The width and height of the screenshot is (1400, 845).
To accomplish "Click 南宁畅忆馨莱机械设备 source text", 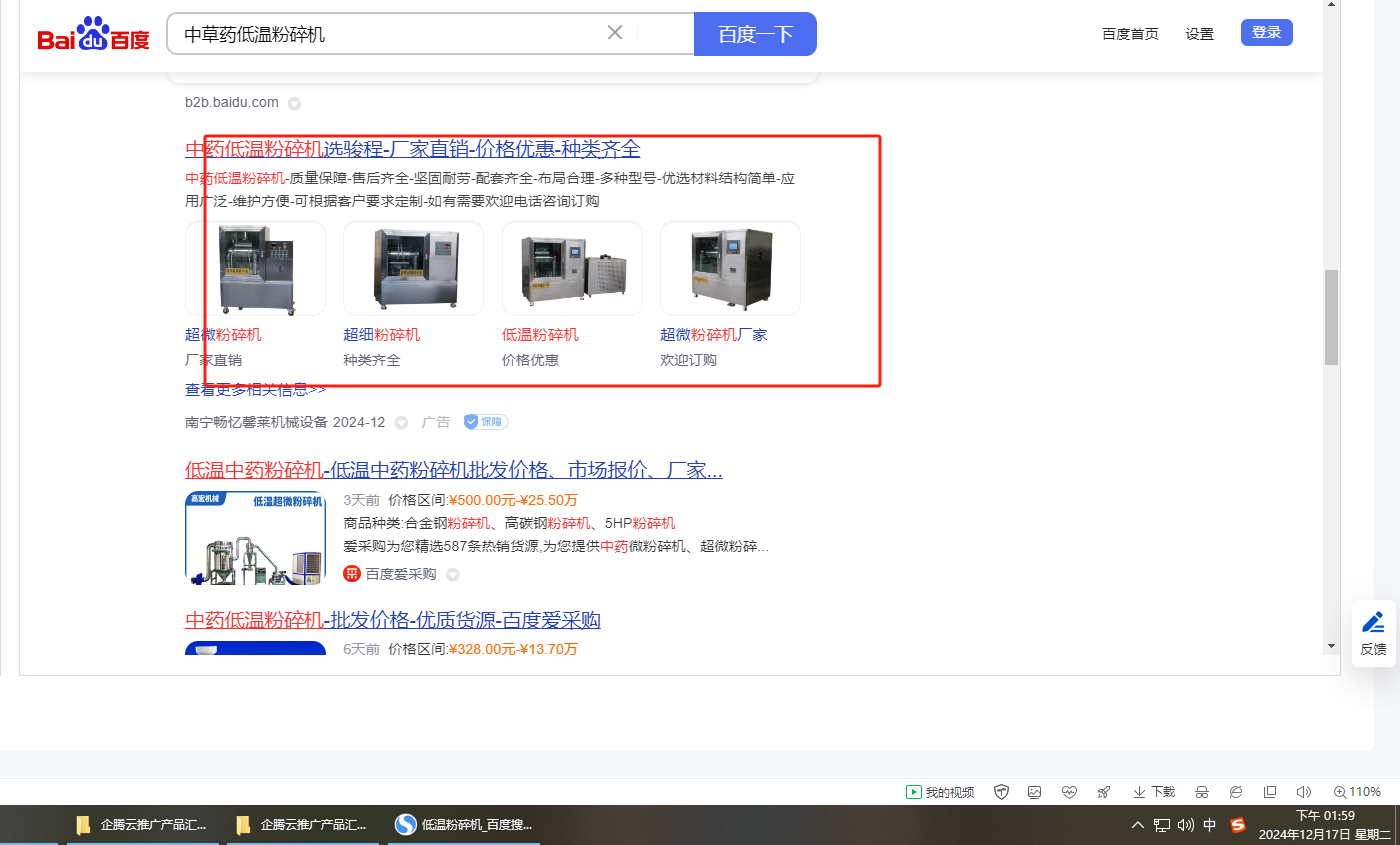I will coord(256,422).
